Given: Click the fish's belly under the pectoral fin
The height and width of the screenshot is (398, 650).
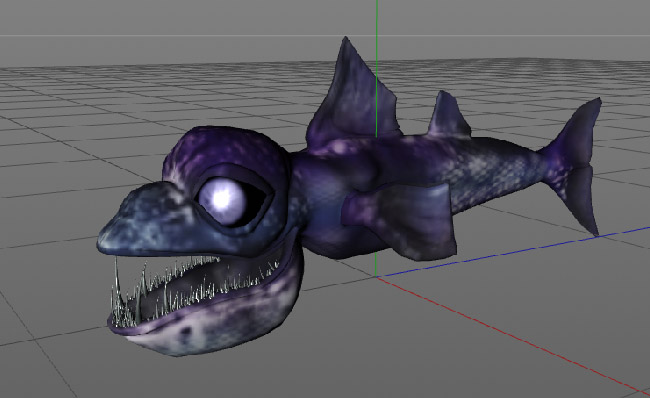Looking at the screenshot, I should pos(340,240).
